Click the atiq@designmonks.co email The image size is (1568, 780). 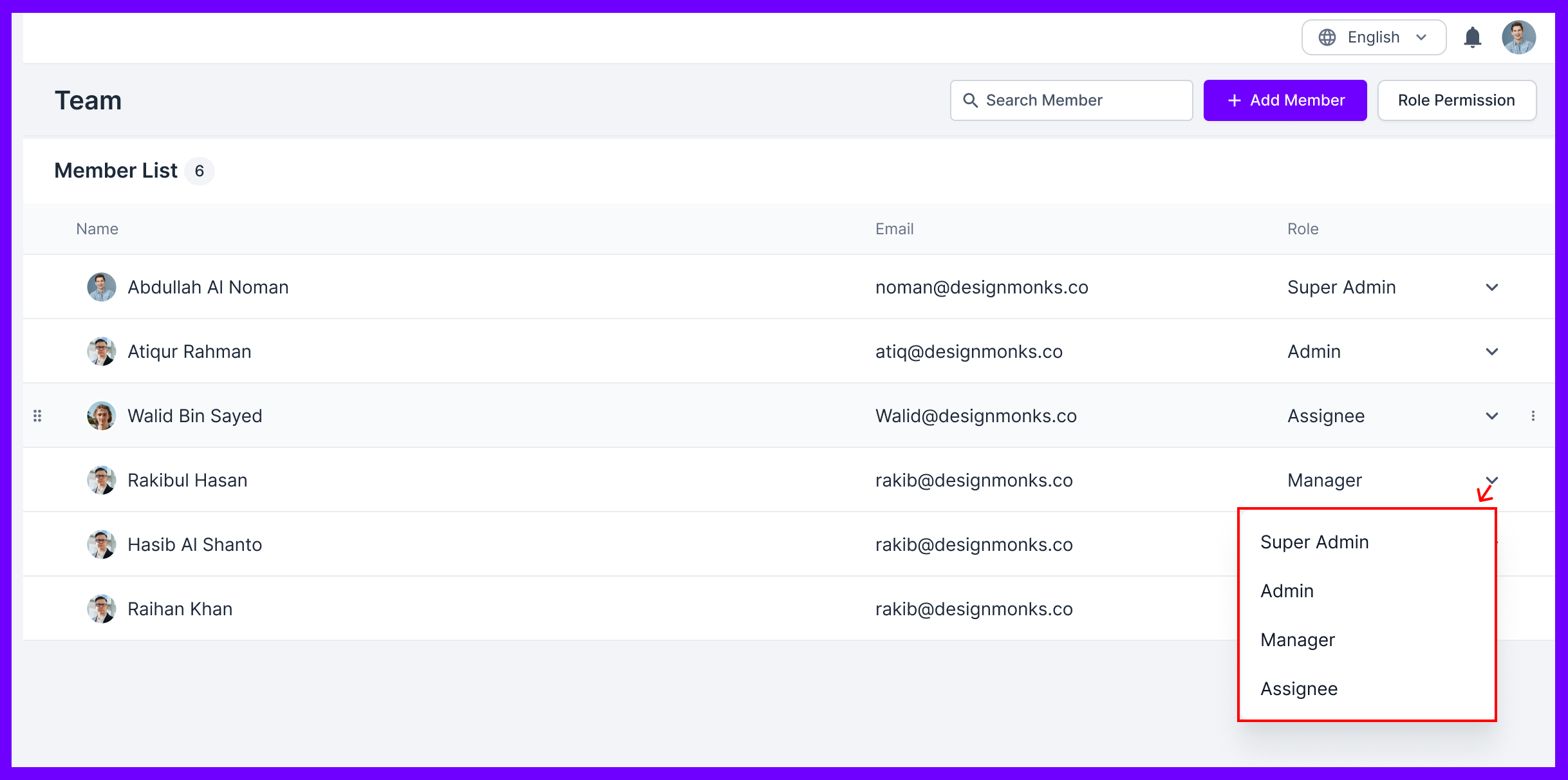click(969, 351)
